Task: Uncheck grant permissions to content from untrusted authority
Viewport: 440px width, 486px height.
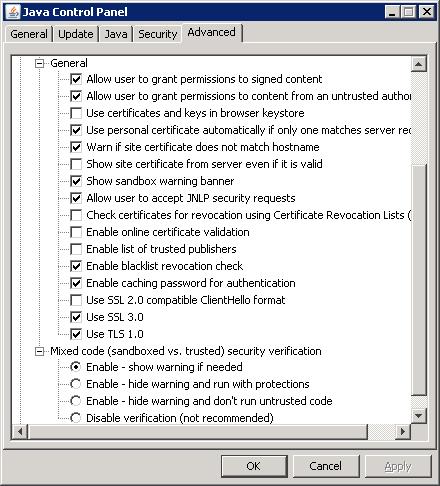Action: click(76, 96)
